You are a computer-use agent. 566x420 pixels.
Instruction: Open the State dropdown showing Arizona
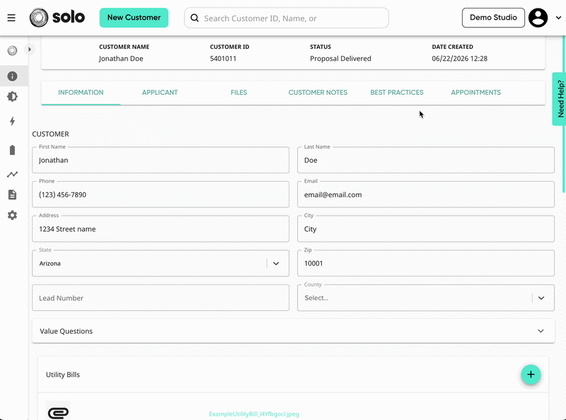pos(161,263)
